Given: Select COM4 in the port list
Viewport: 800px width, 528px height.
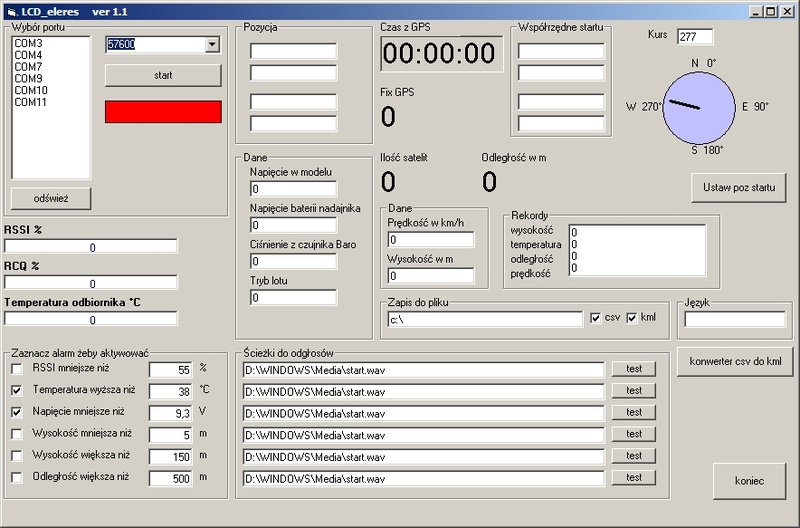Looking at the screenshot, I should [29, 55].
